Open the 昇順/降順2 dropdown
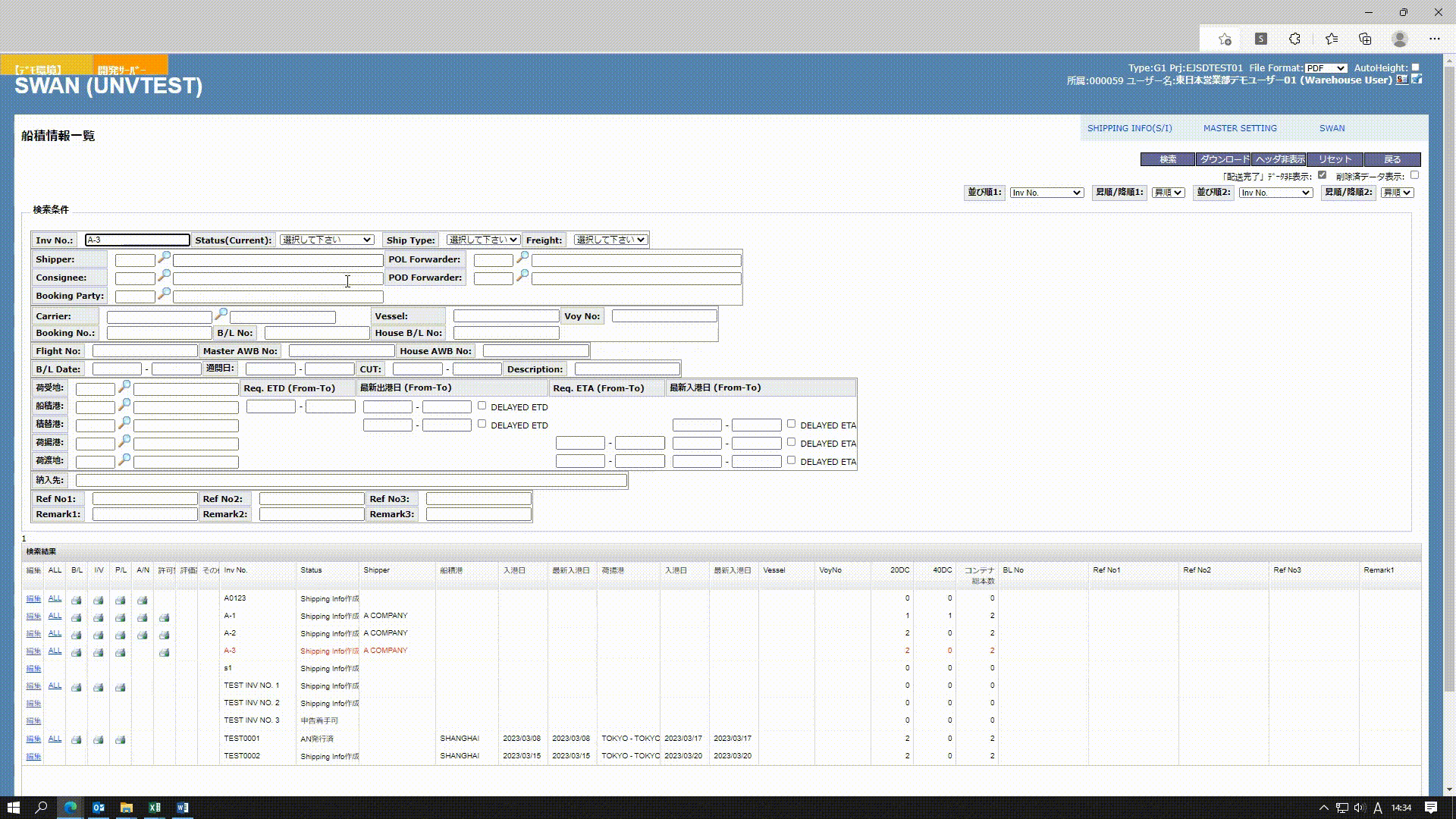The image size is (1456, 819). [x=1397, y=193]
